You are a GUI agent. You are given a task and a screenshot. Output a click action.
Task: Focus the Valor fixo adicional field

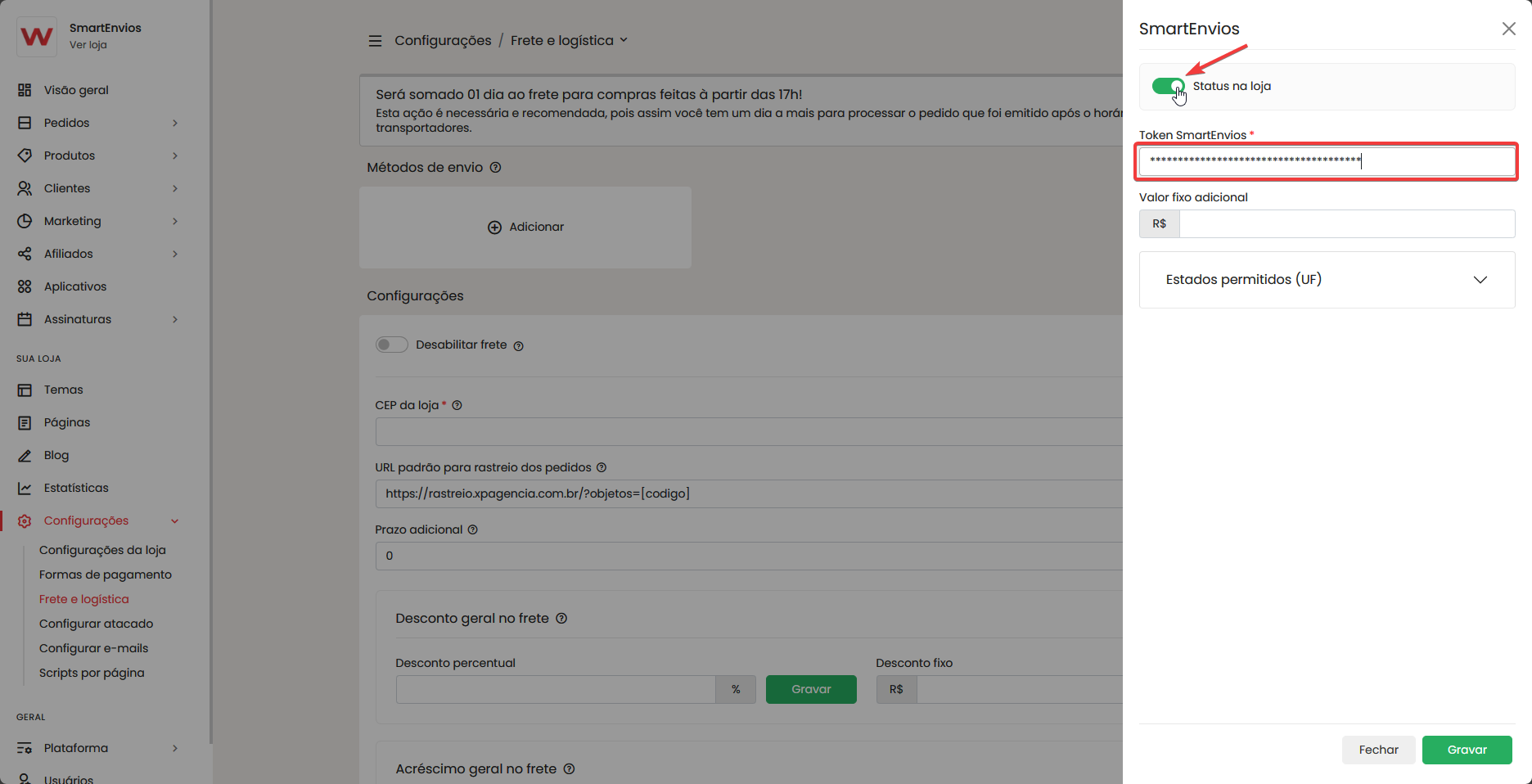(x=1347, y=223)
